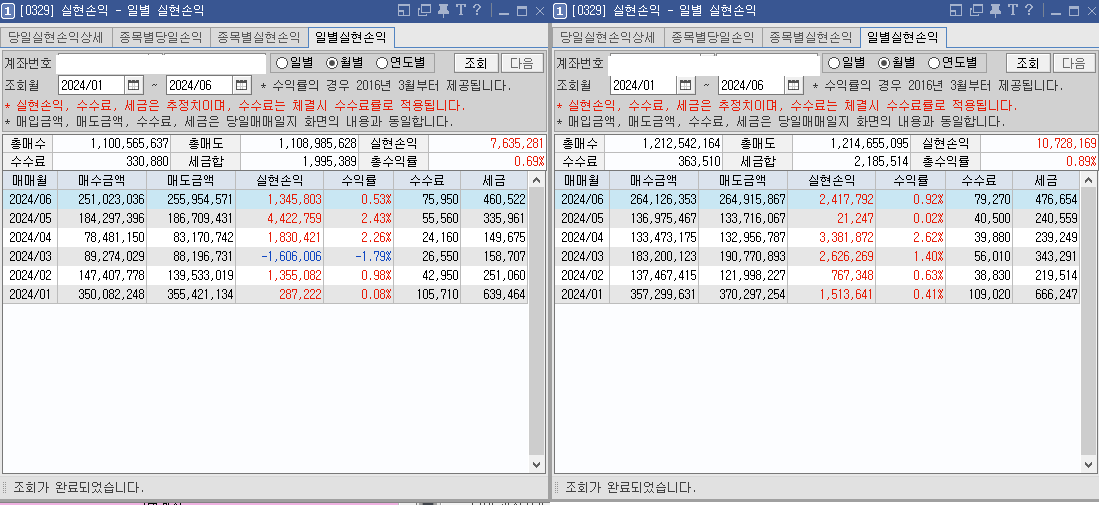Open calendar for 2024/01 start month in left window
Screen dimensions: 1104x505
click(134, 85)
